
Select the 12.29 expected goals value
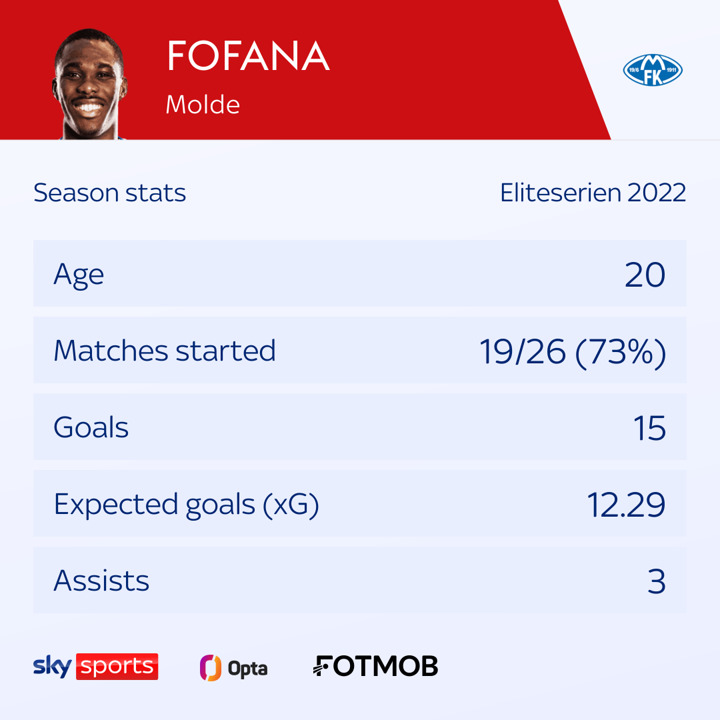(x=626, y=504)
